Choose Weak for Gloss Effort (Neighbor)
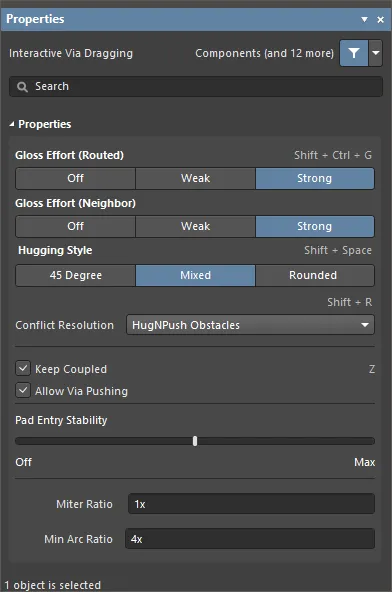This screenshot has width=392, height=592. click(195, 226)
